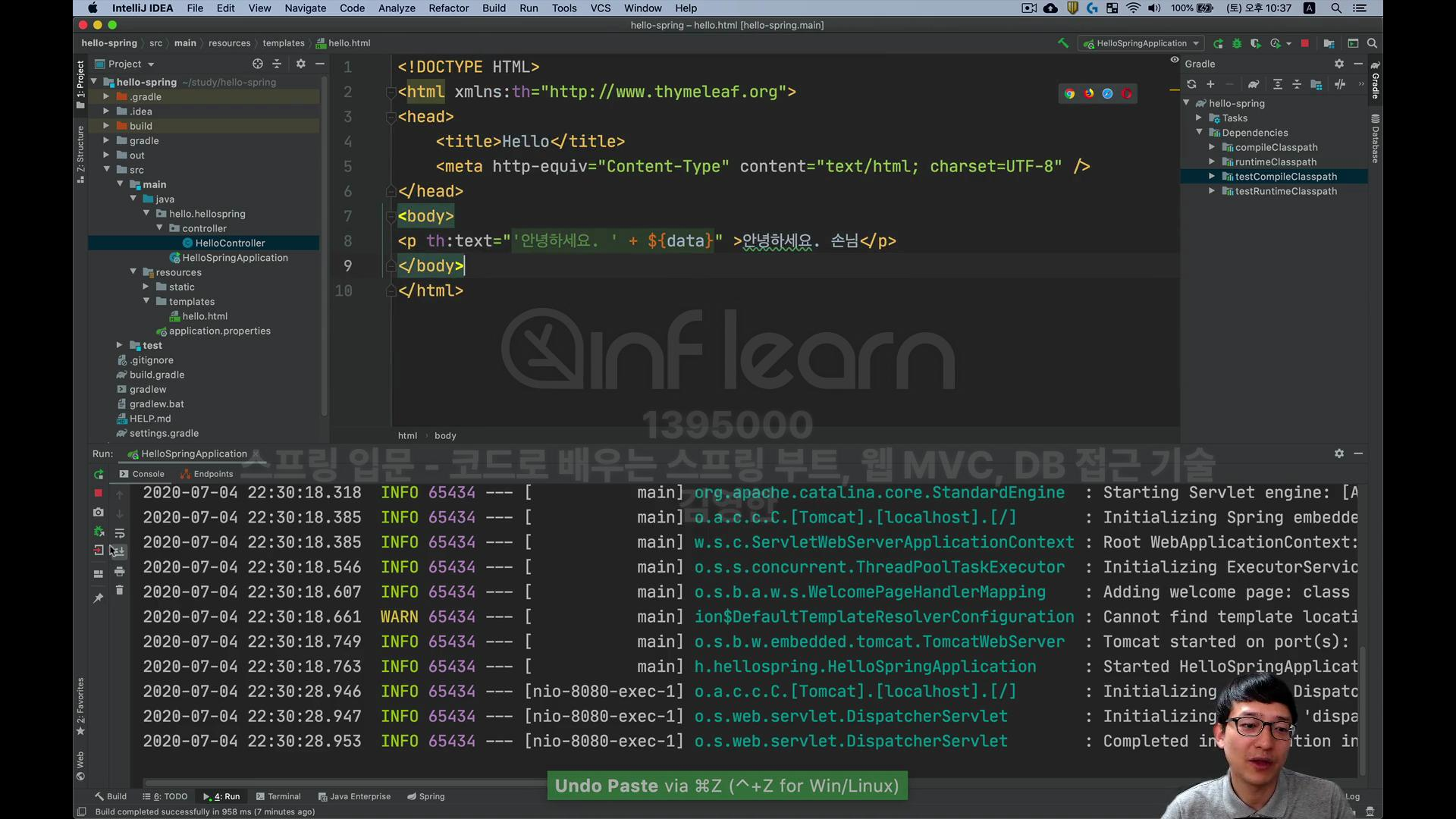This screenshot has height=819, width=1456.
Task: Stop the app using the top toolbar red square
Action: click(x=1304, y=43)
